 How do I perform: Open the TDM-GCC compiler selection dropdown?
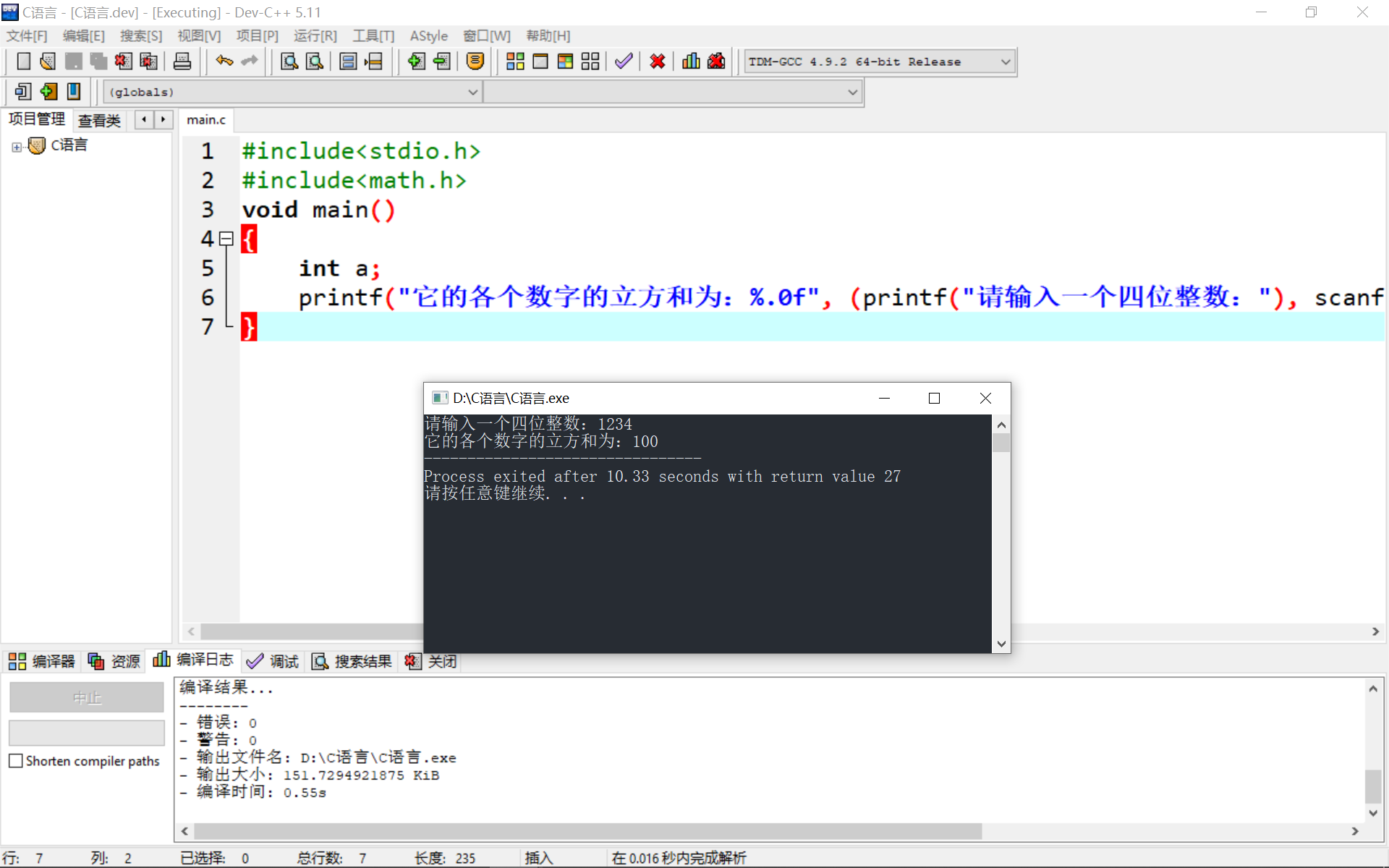coord(1005,62)
